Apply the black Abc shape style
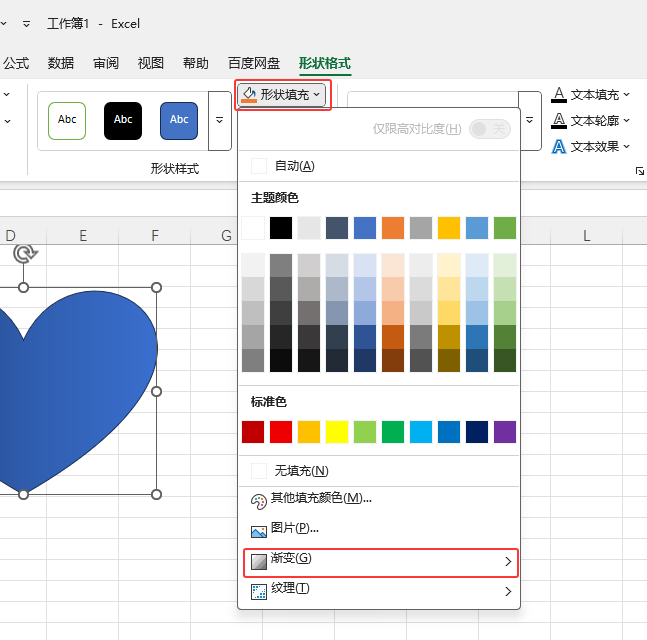The width and height of the screenshot is (647, 640). [123, 120]
